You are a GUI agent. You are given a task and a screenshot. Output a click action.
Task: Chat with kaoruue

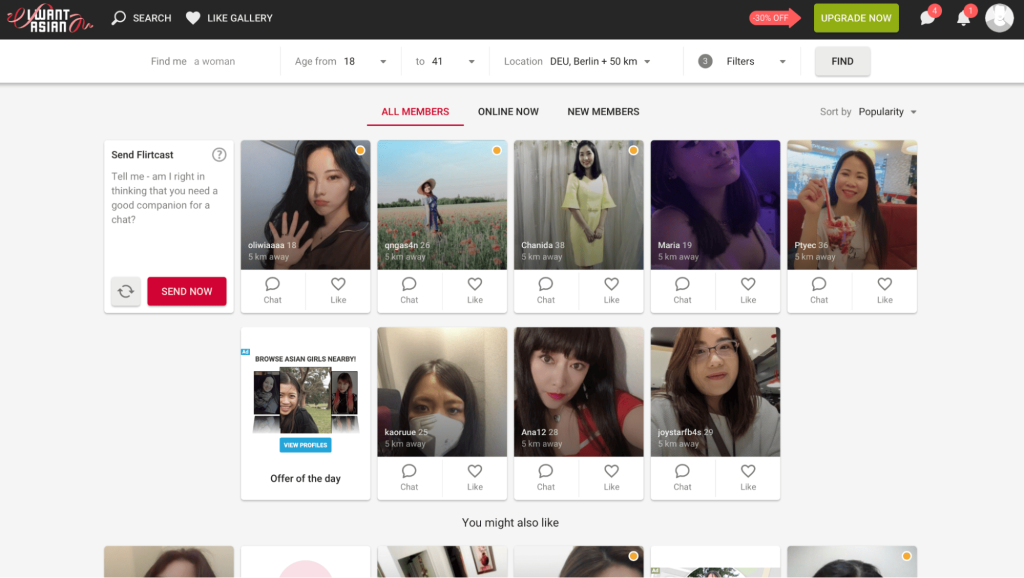coord(409,477)
